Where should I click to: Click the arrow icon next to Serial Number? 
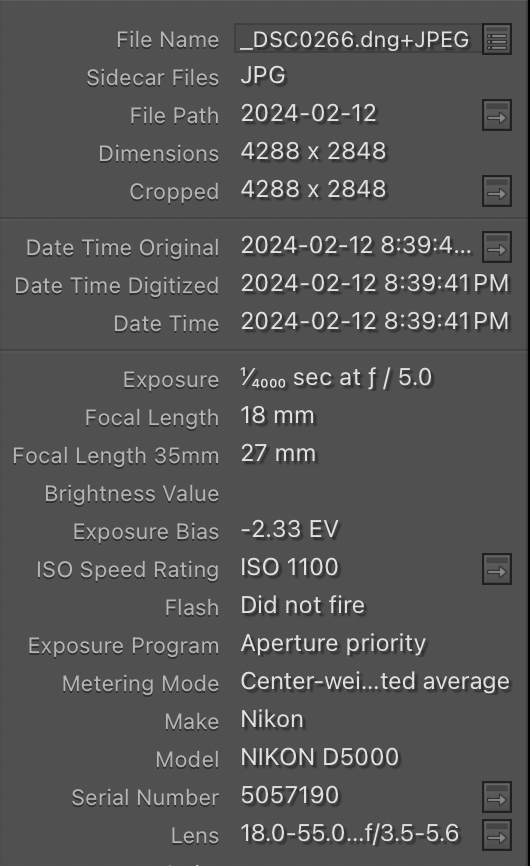pyautogui.click(x=497, y=797)
